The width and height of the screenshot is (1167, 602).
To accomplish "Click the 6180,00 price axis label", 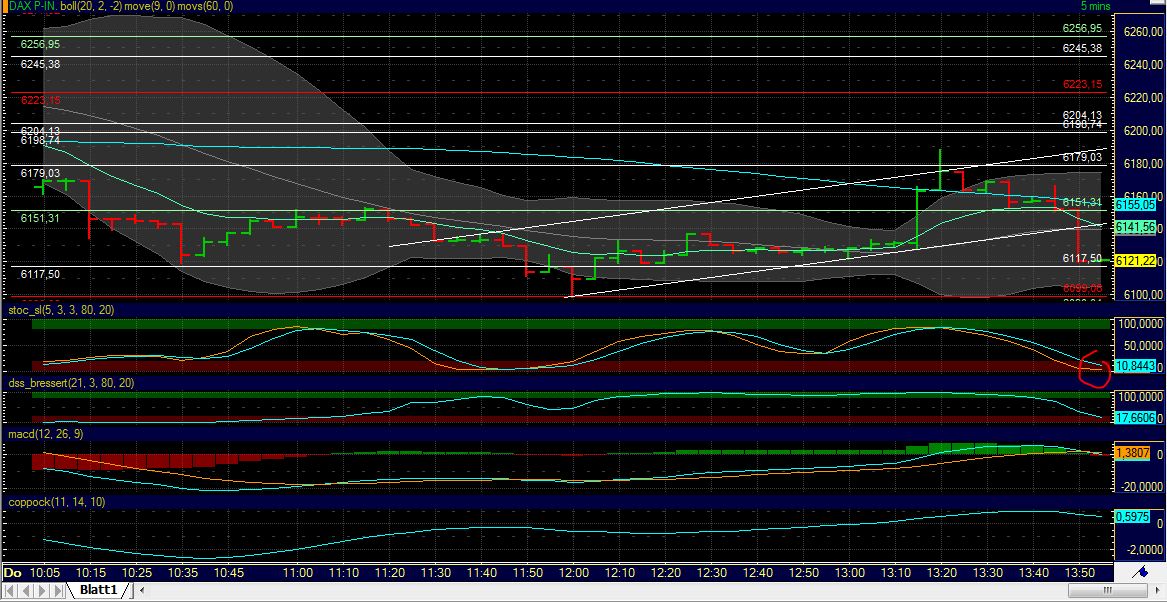I will [1142, 164].
